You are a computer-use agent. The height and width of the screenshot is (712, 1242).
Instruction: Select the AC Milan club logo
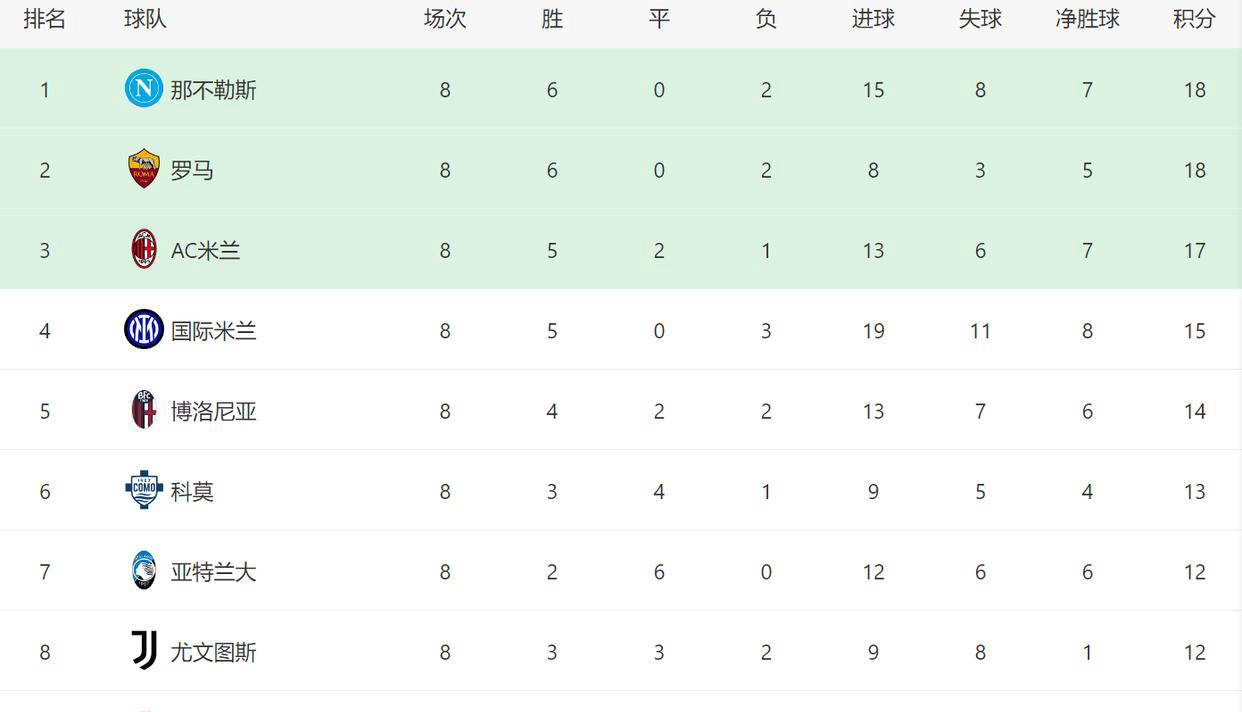click(x=144, y=249)
